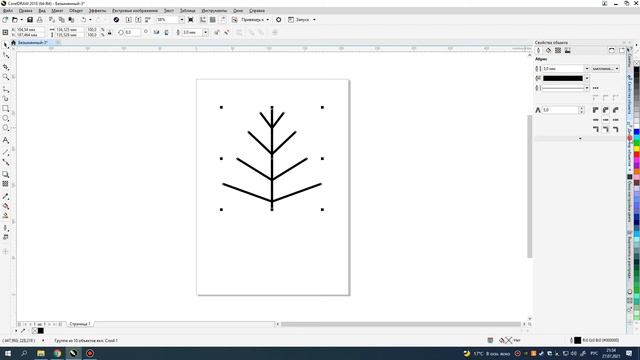Select the Shape node-edit tool
The width and height of the screenshot is (640, 360).
tap(6, 56)
